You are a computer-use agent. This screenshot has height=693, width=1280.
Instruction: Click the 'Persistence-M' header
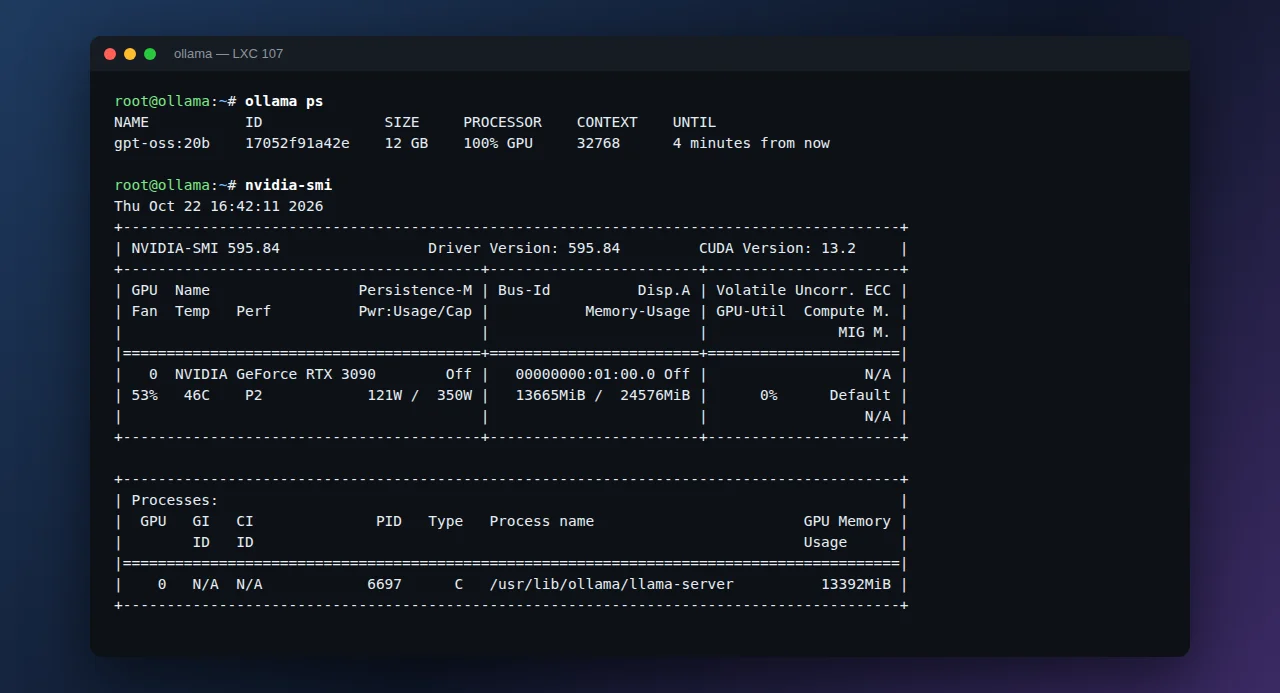[415, 290]
